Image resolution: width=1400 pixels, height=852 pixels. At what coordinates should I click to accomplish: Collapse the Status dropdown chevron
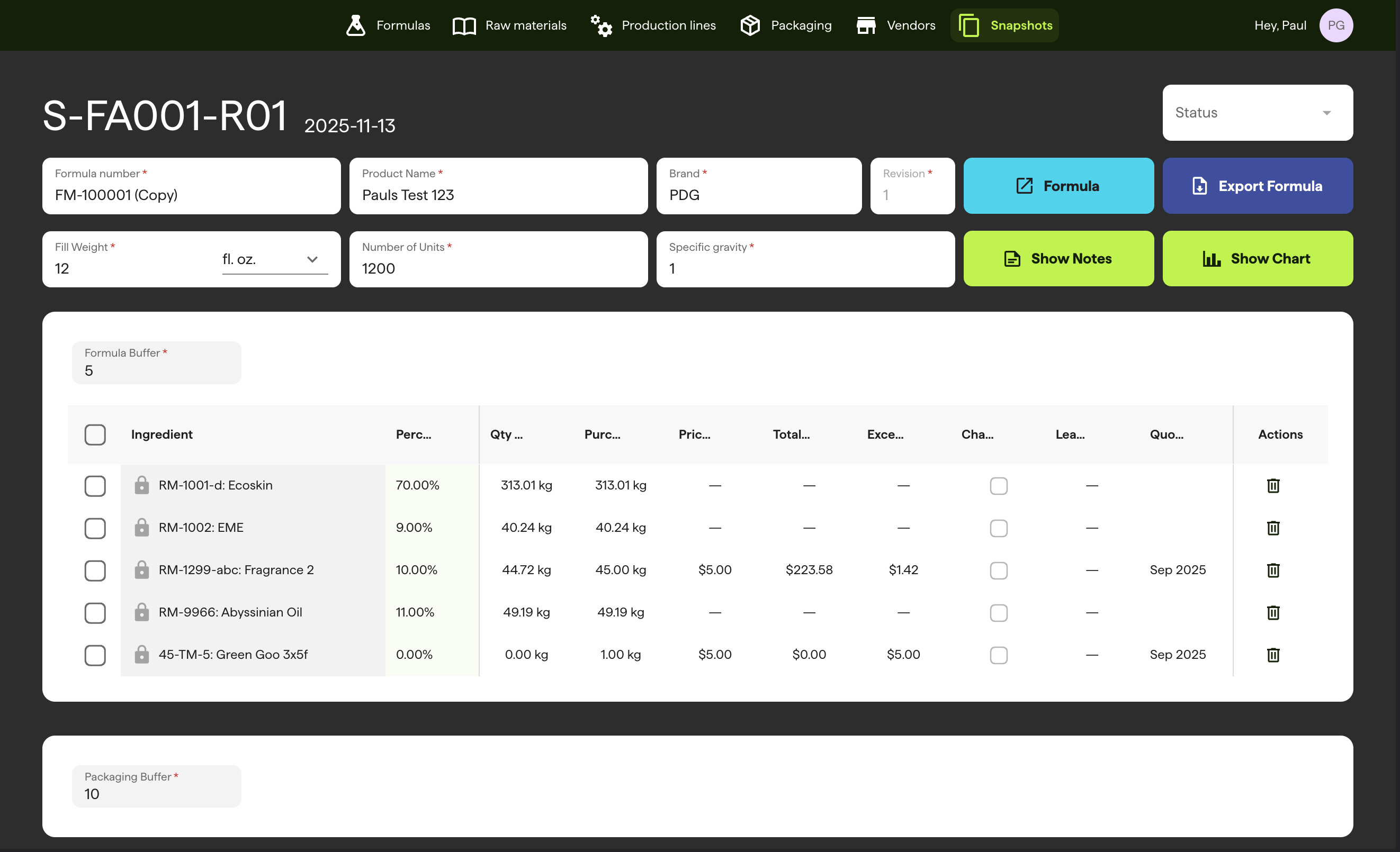coord(1327,113)
